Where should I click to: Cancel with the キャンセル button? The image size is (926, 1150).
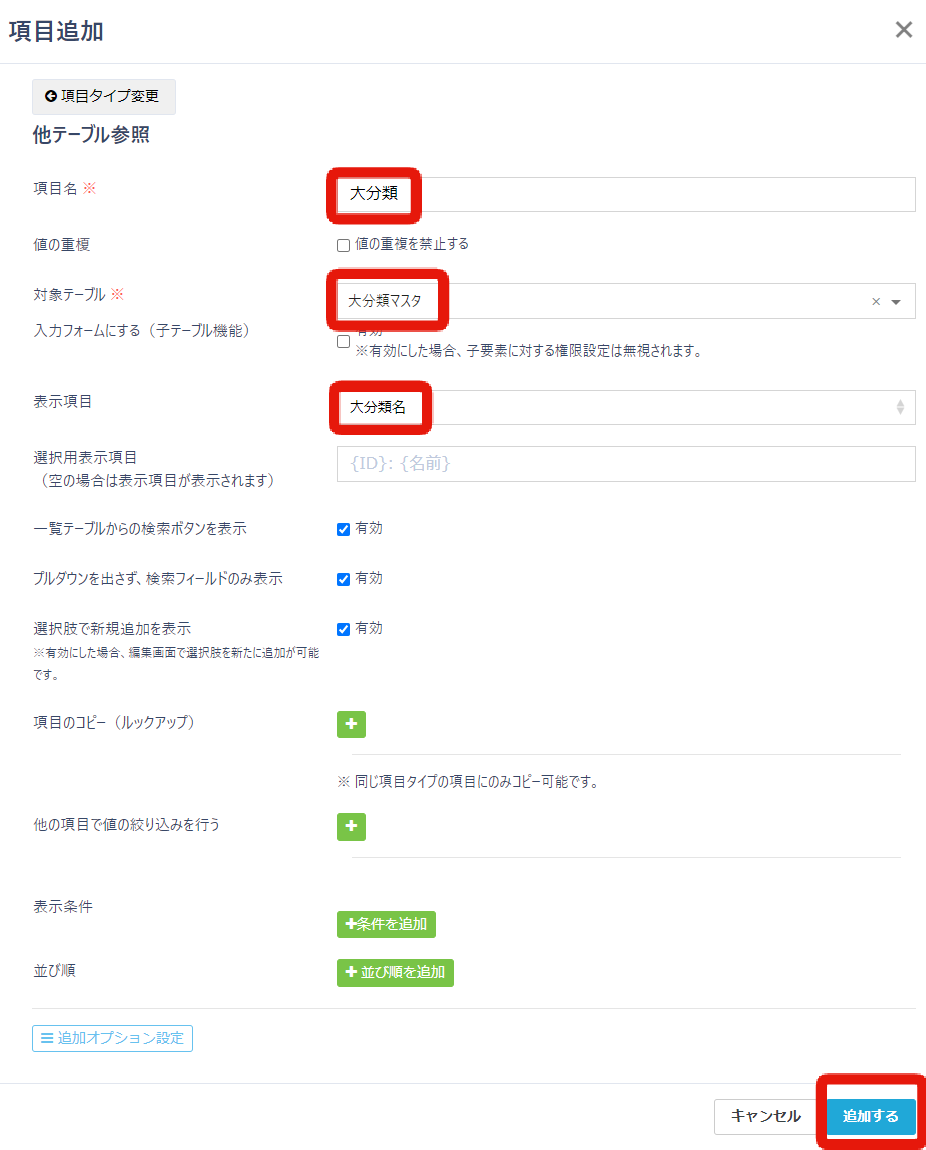tap(765, 1116)
